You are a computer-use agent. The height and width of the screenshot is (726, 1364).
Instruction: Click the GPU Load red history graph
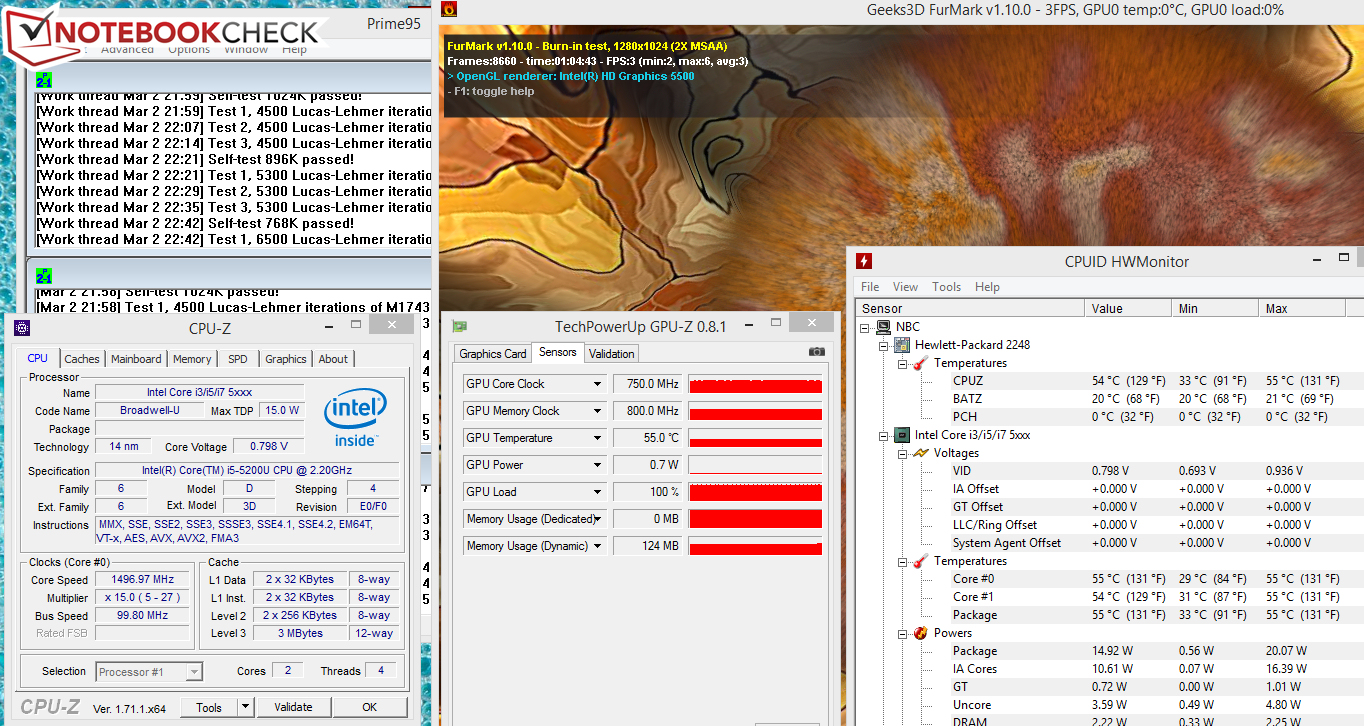coord(755,492)
